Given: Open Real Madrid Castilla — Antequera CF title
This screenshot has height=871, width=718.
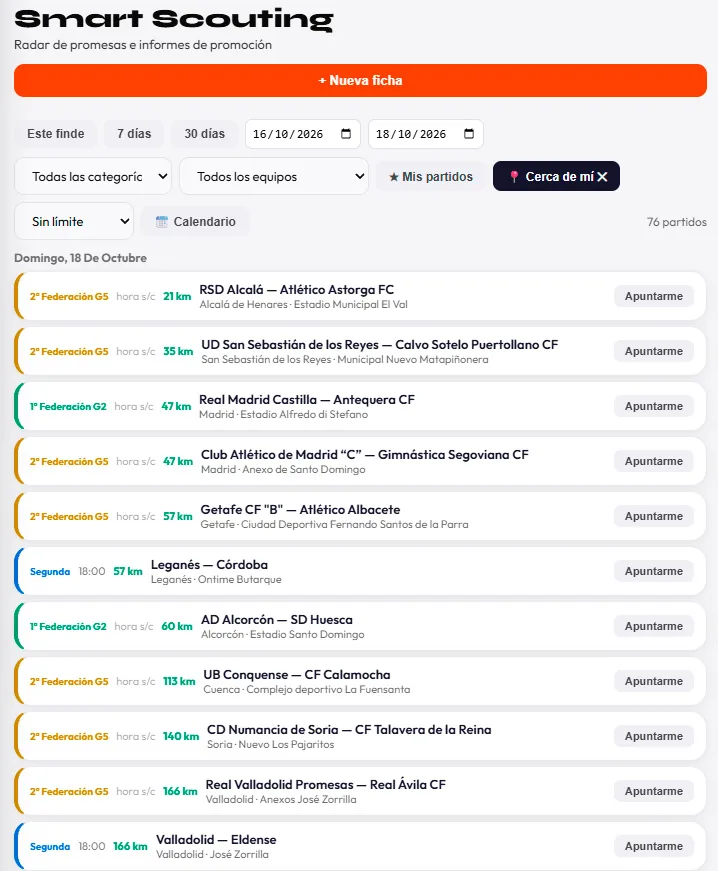Looking at the screenshot, I should pos(307,399).
